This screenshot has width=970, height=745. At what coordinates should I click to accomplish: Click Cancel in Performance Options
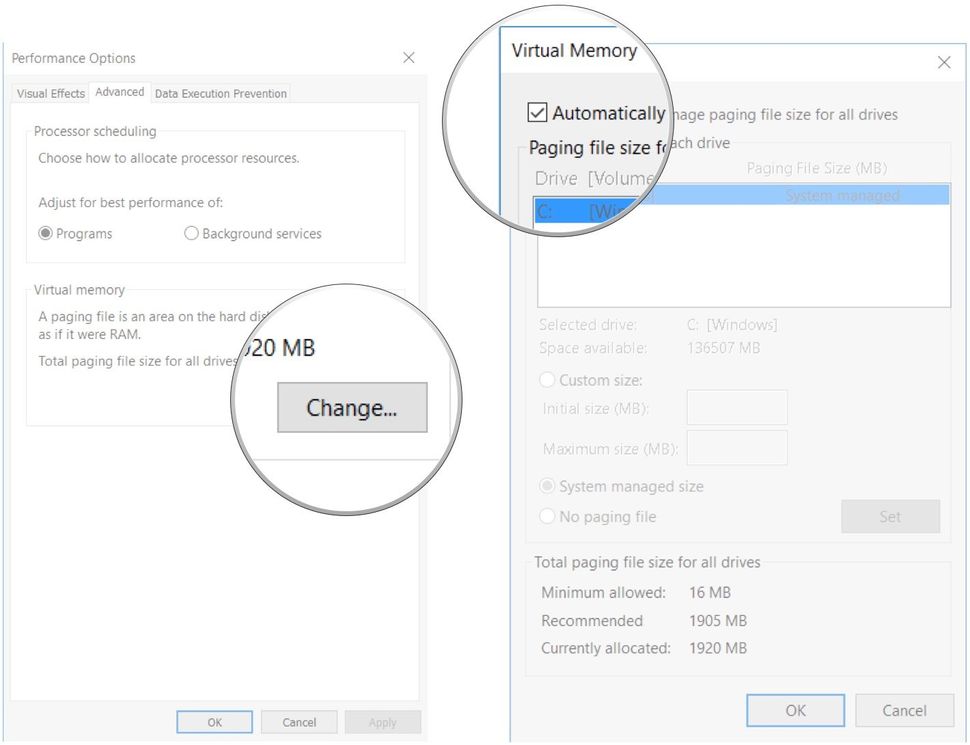point(299,721)
